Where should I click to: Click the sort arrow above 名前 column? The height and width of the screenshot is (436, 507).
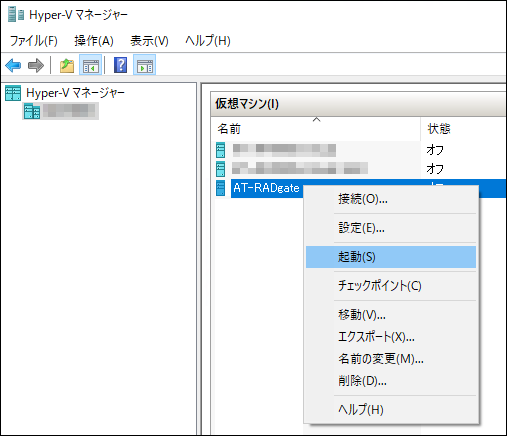(x=317, y=119)
